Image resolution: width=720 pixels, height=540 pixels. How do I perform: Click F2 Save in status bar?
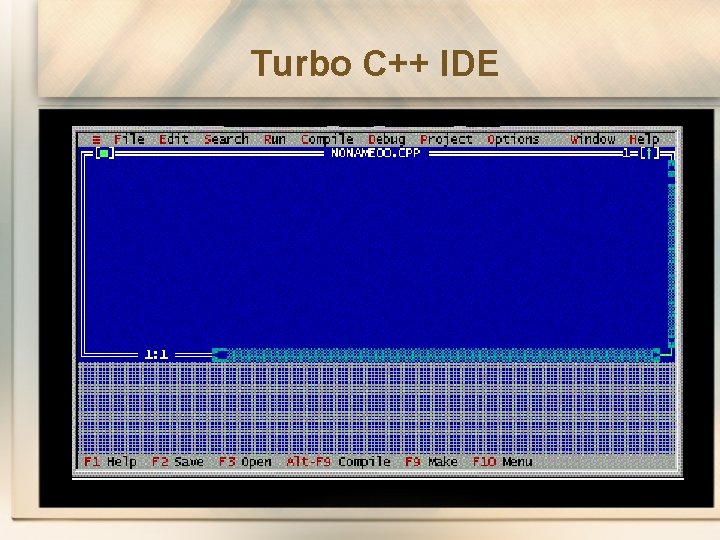click(178, 462)
